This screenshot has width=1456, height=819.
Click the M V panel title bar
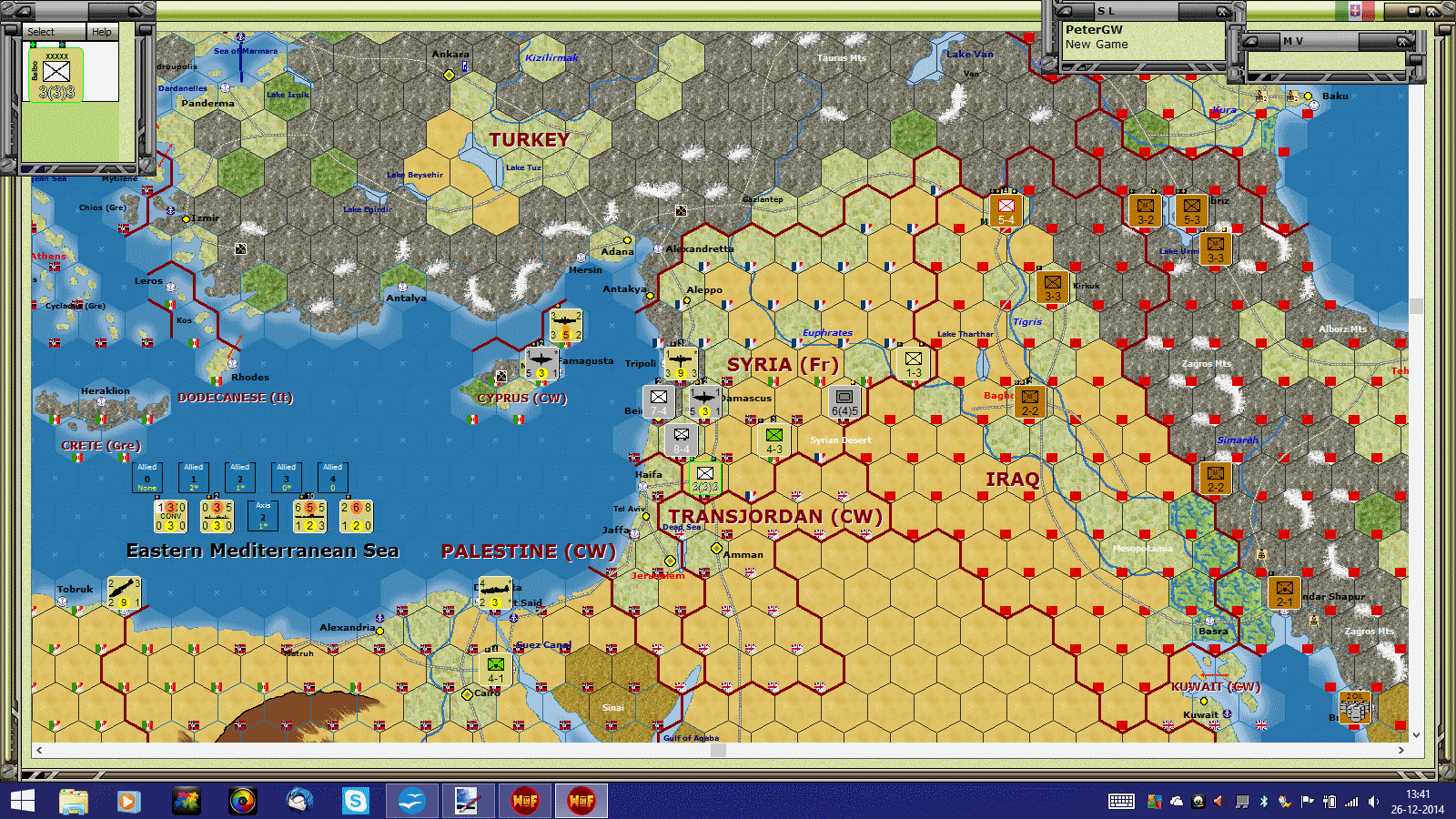point(1328,41)
